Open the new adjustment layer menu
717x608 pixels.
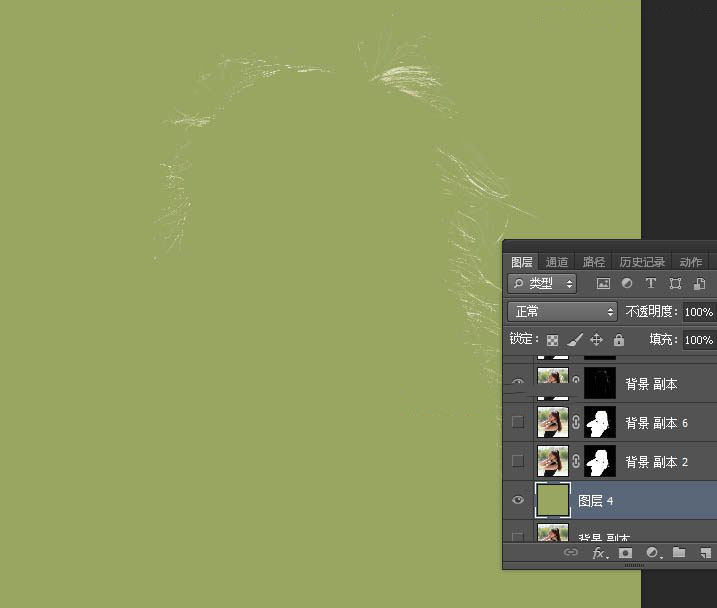[652, 552]
